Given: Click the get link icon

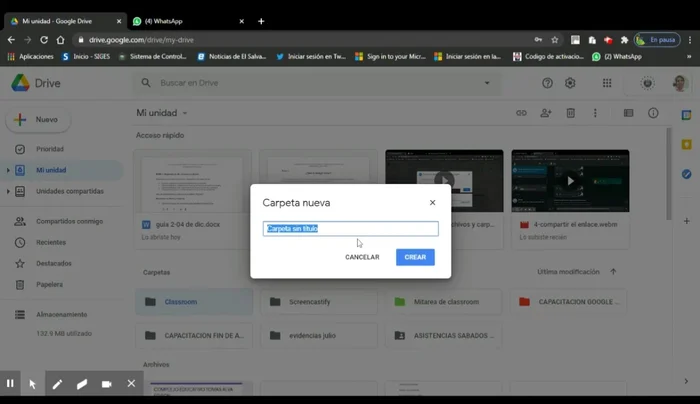Looking at the screenshot, I should point(521,113).
